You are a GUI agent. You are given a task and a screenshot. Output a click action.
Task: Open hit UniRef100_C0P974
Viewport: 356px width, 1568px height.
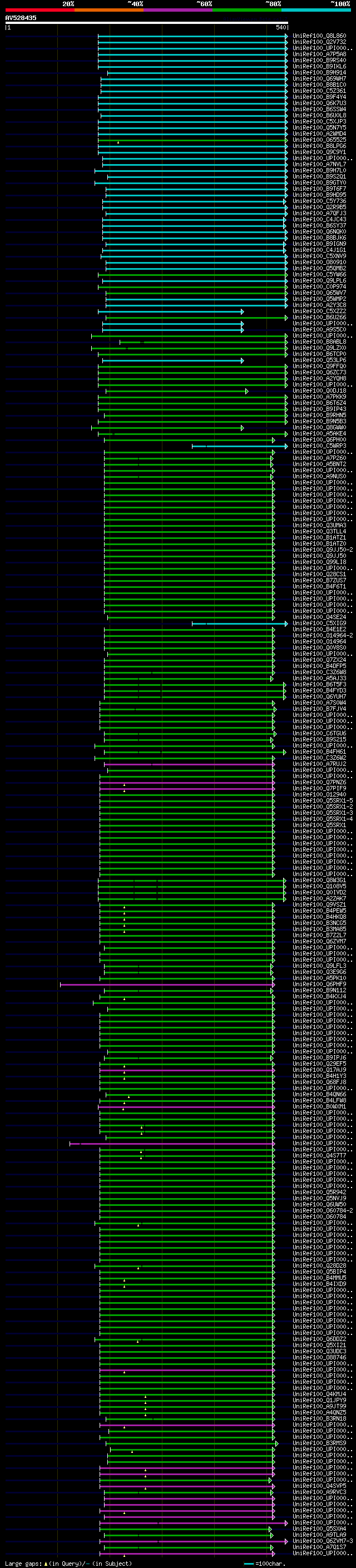click(319, 286)
